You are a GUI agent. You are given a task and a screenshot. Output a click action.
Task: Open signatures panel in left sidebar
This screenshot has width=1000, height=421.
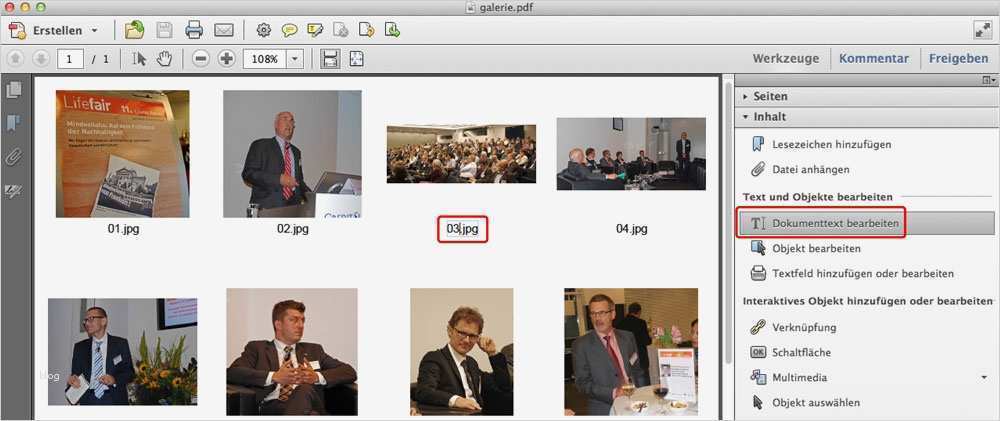tap(13, 190)
